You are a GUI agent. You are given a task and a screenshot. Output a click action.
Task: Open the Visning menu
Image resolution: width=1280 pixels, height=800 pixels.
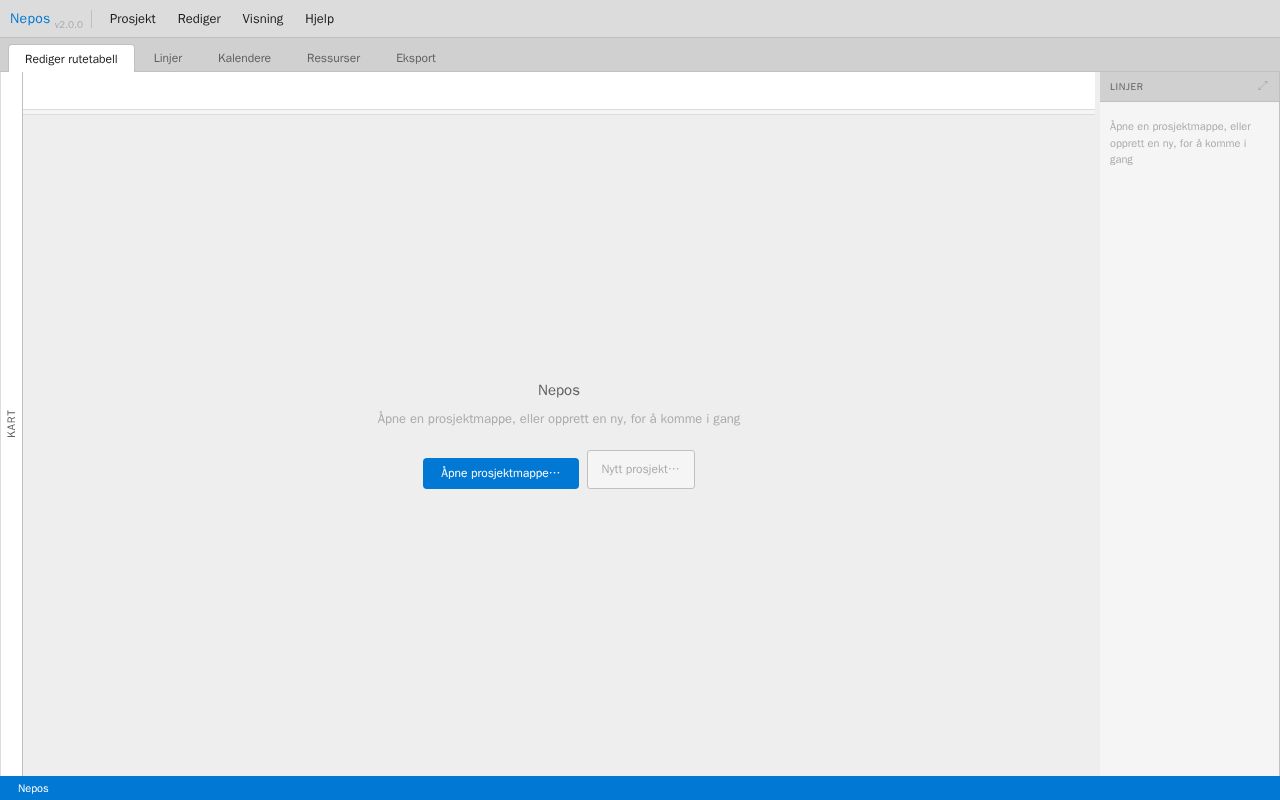click(263, 19)
